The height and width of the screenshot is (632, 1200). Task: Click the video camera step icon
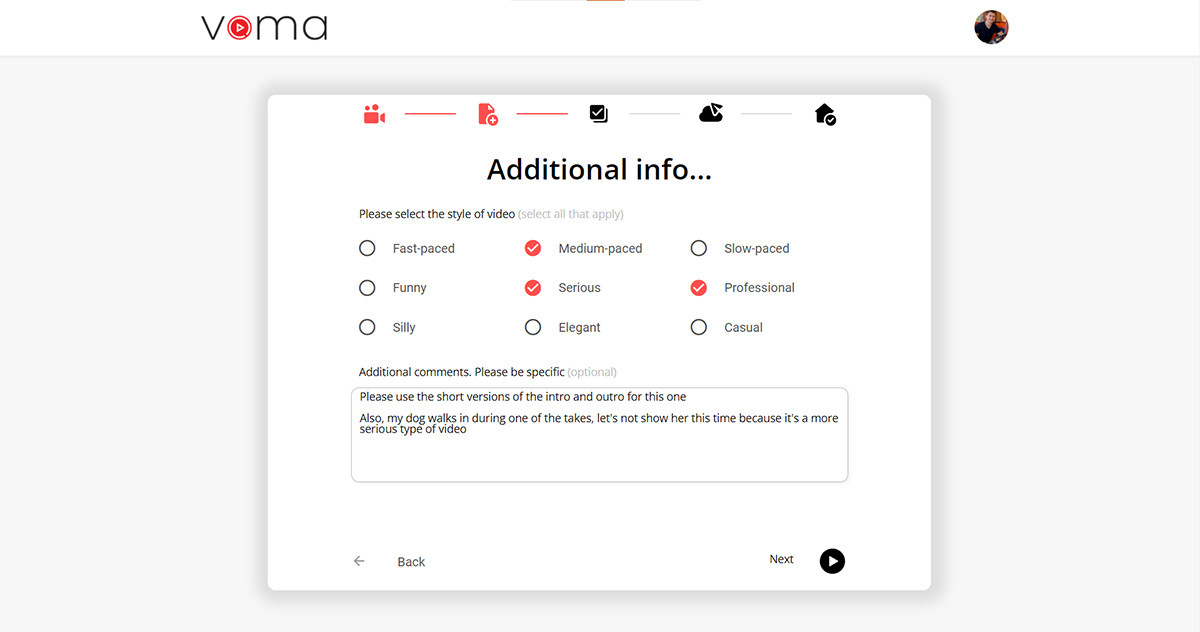(x=374, y=114)
